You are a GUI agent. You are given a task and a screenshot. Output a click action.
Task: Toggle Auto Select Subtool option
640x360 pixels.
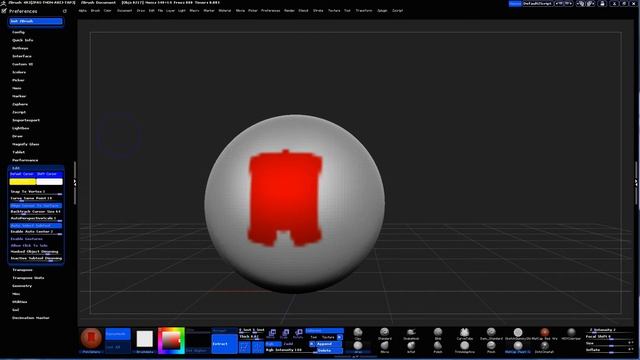tap(36, 225)
